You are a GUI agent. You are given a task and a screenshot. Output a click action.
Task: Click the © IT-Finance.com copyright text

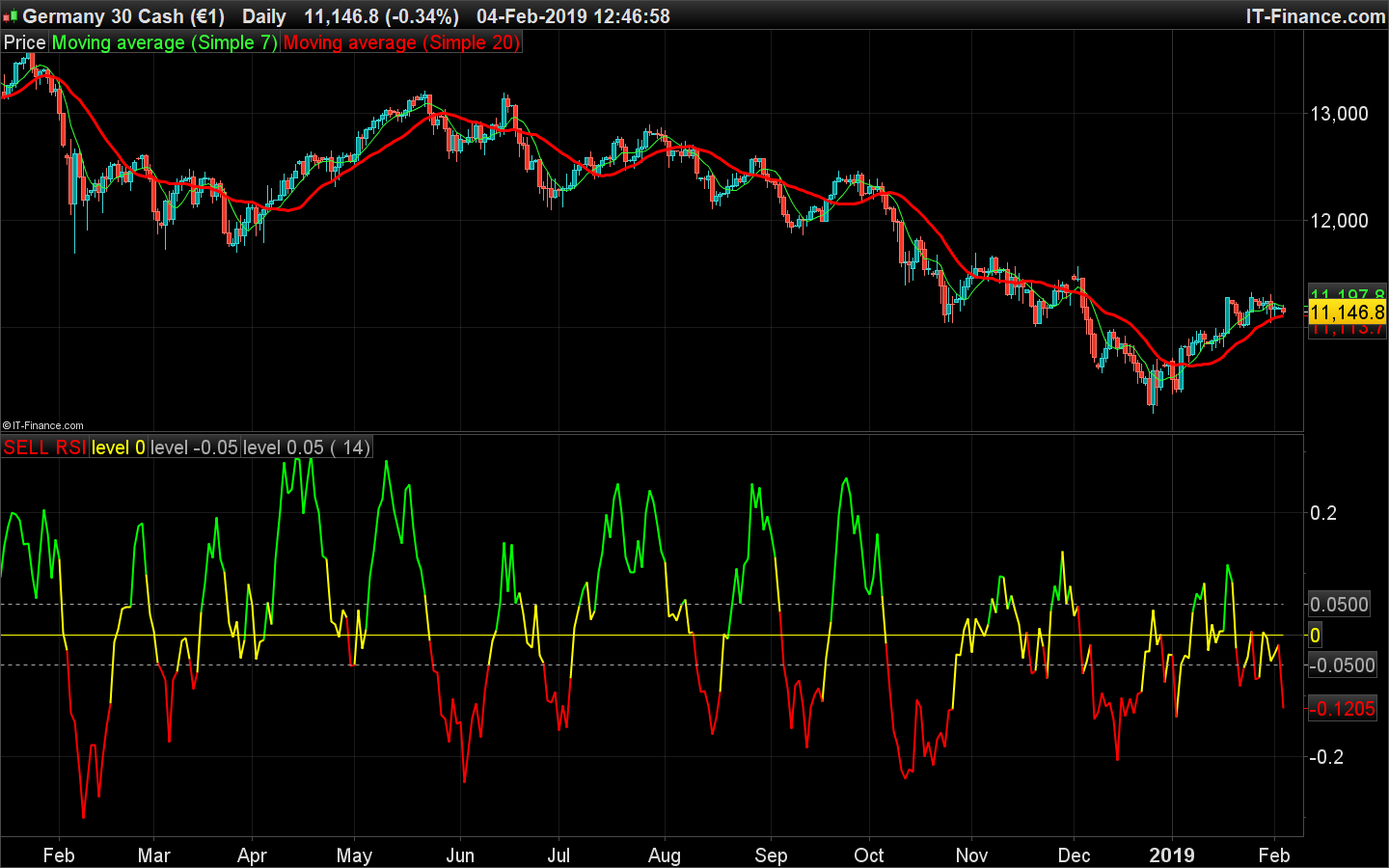[43, 425]
